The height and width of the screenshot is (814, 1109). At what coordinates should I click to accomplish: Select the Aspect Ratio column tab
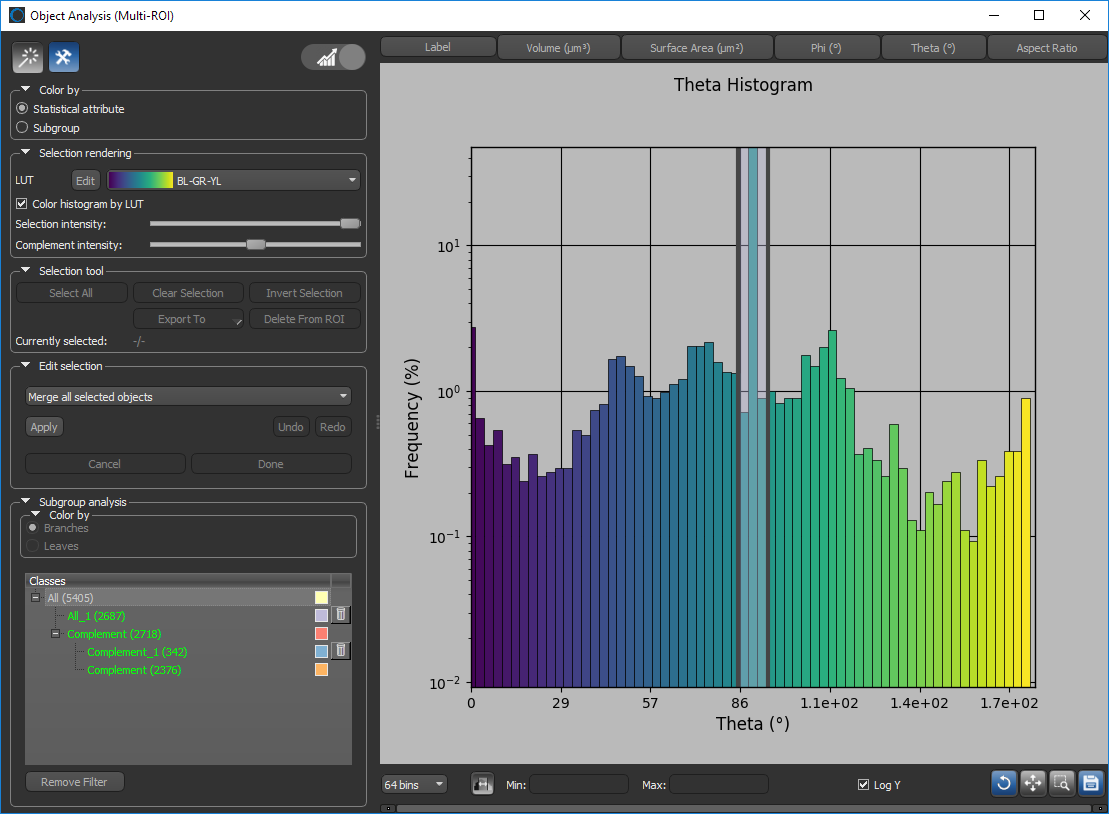pyautogui.click(x=1046, y=48)
